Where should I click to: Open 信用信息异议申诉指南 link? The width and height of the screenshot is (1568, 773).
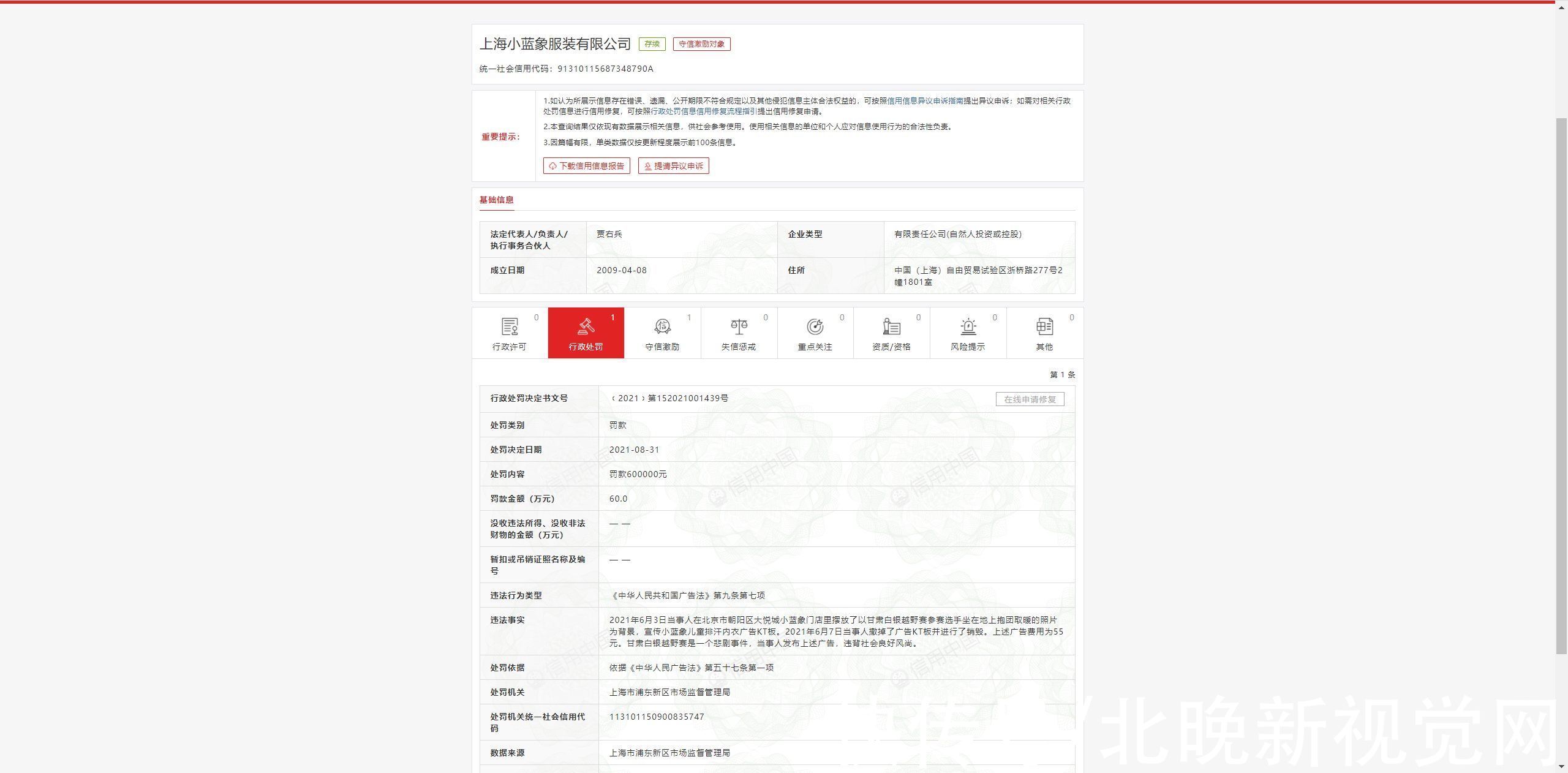pos(925,100)
